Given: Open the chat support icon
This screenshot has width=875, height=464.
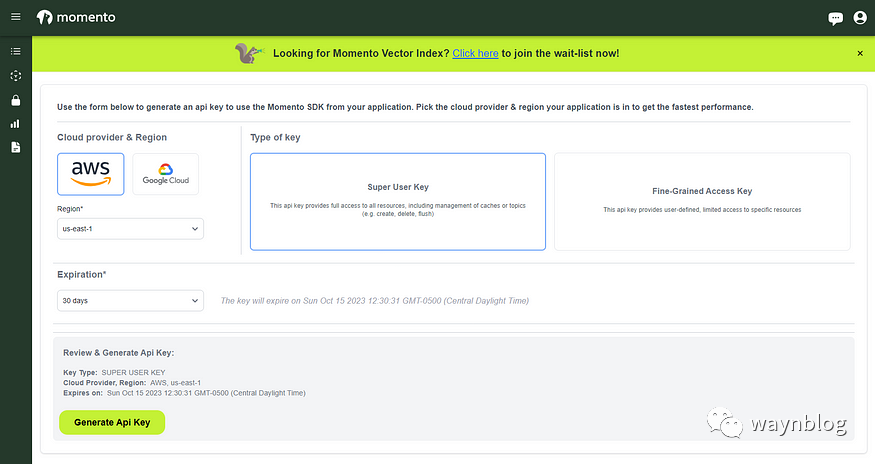Looking at the screenshot, I should [x=835, y=18].
